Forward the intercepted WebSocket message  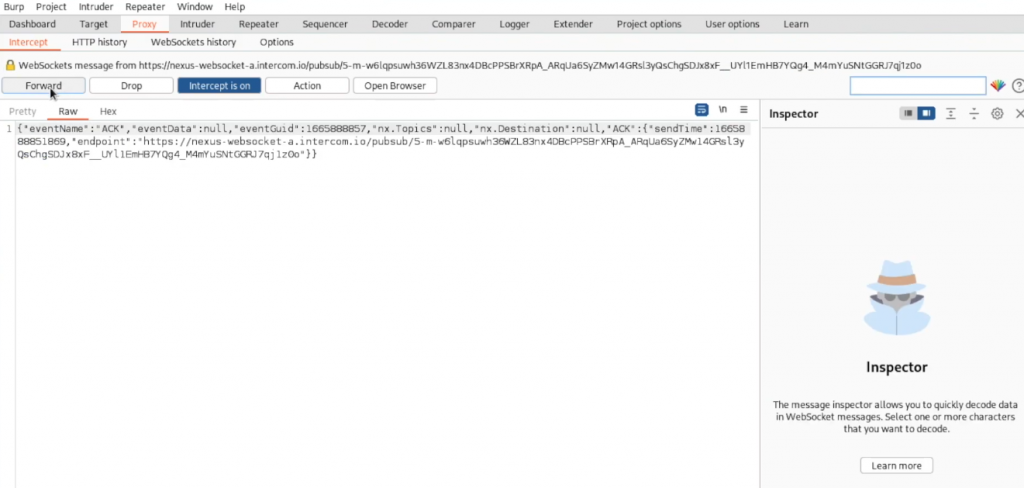click(x=43, y=86)
